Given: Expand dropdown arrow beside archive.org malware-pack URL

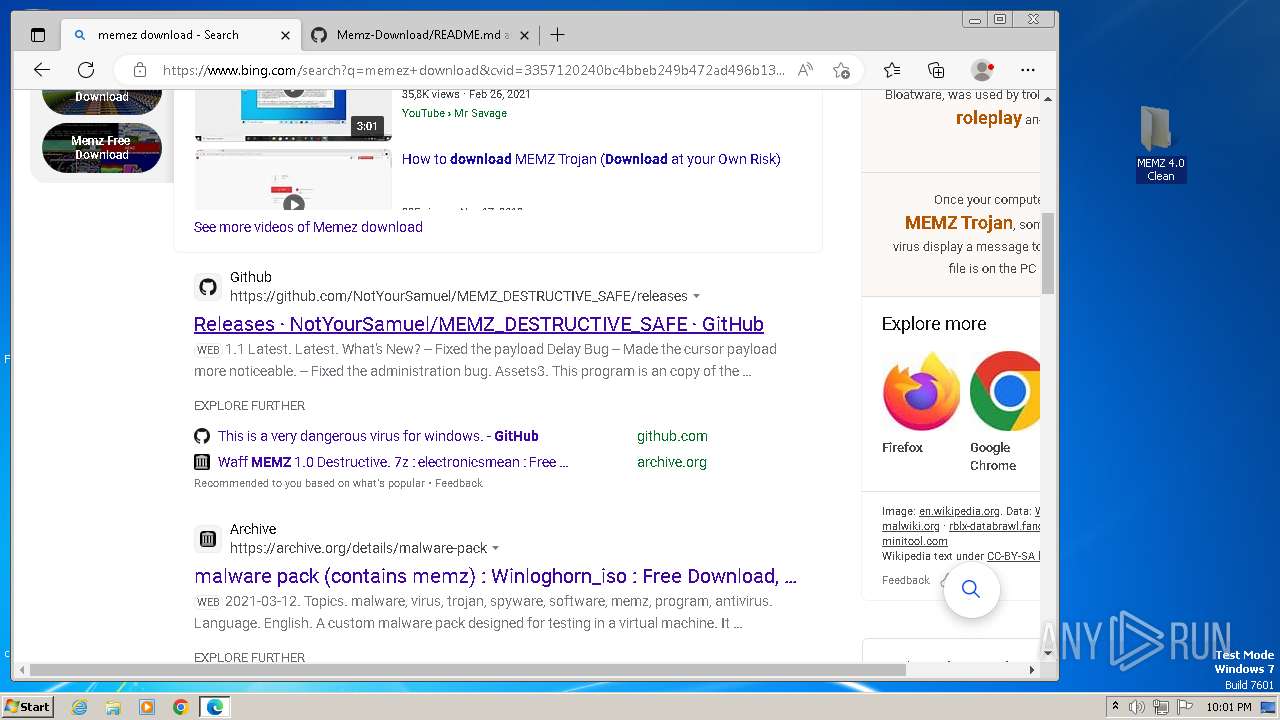Looking at the screenshot, I should click(x=495, y=548).
